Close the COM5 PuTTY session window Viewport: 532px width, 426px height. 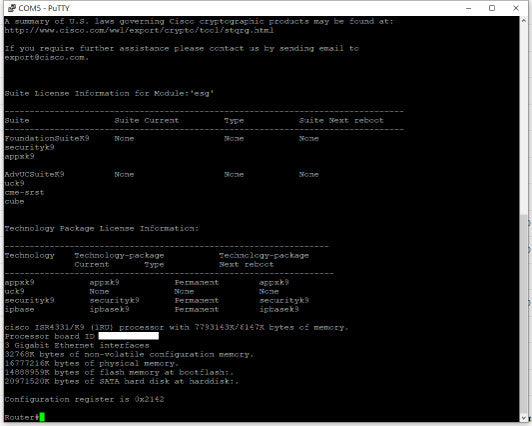[516, 8]
